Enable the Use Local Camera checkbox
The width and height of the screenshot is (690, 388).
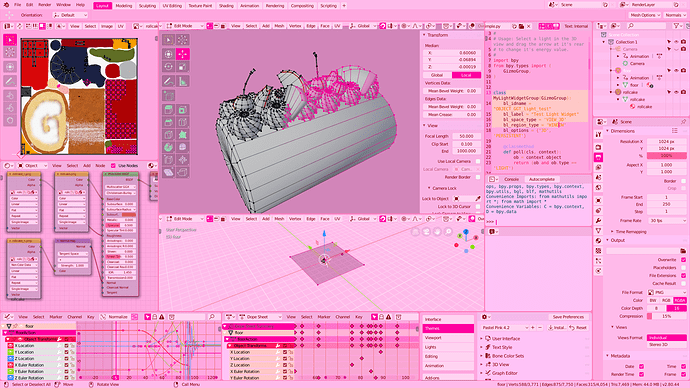coord(478,161)
